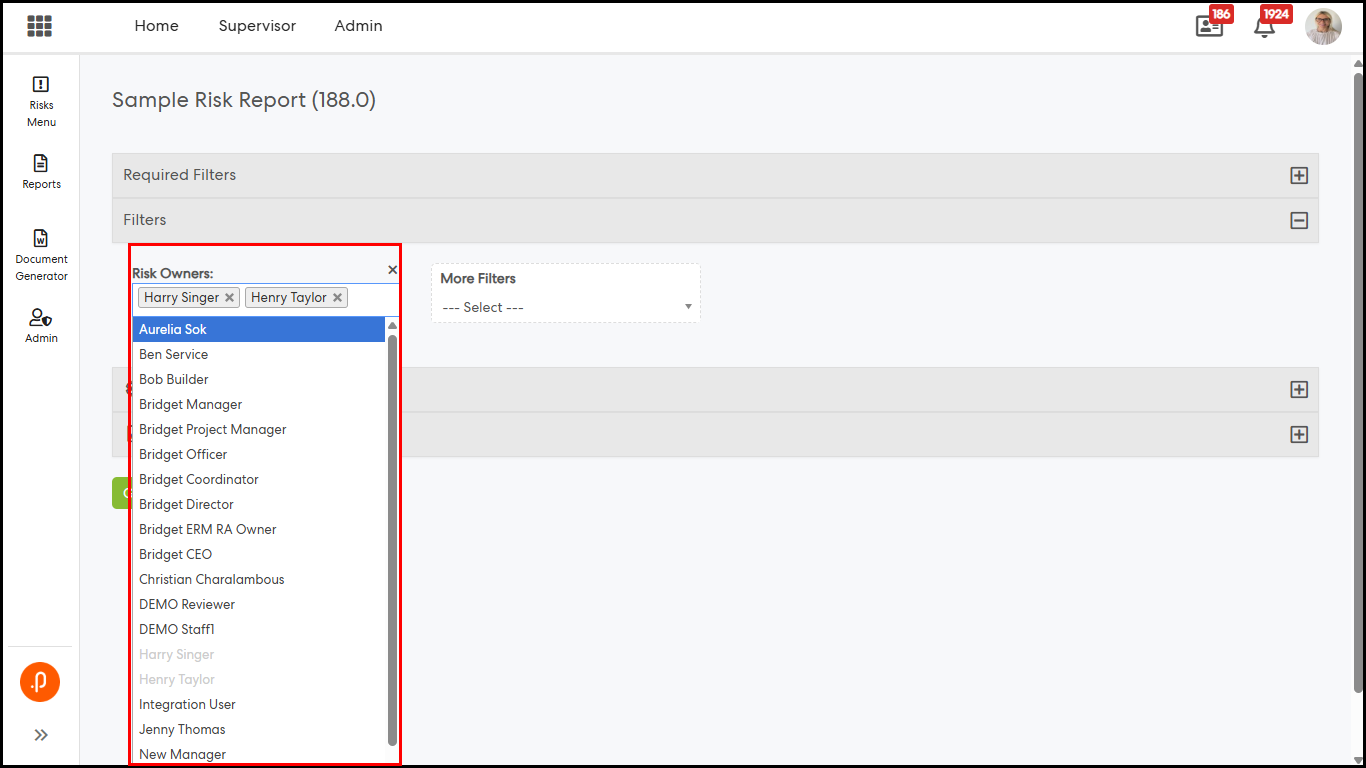1366x768 pixels.
Task: Open Risks Menu in the sidebar
Action: (x=41, y=101)
